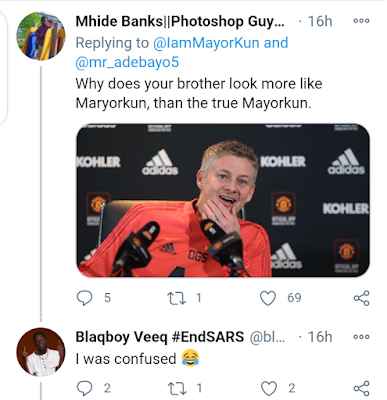Open the press conference photo
387x400 pixels.
tap(223, 200)
